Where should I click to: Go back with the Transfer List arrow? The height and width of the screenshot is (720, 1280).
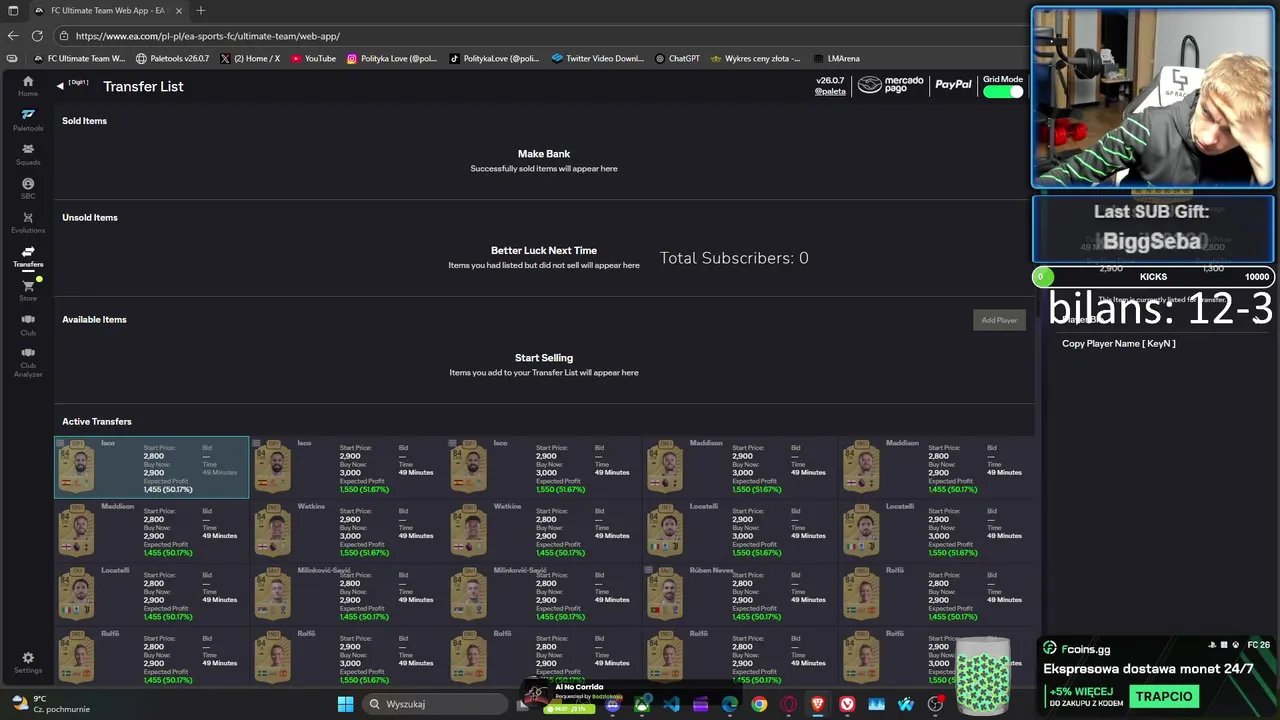tap(60, 86)
